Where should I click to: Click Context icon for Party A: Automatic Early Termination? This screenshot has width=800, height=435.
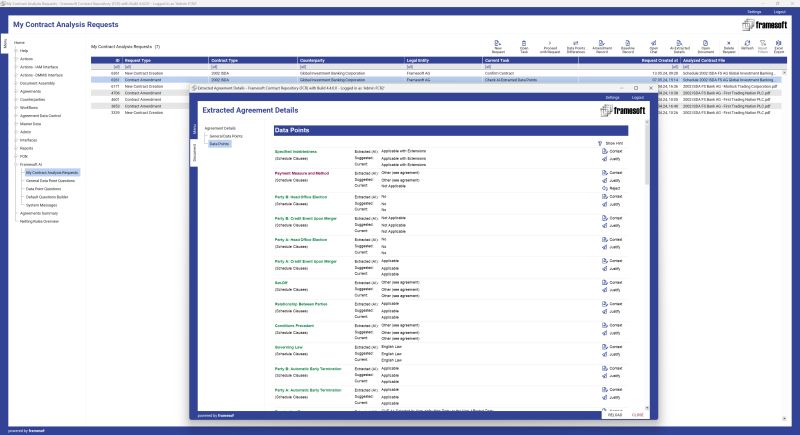point(605,390)
